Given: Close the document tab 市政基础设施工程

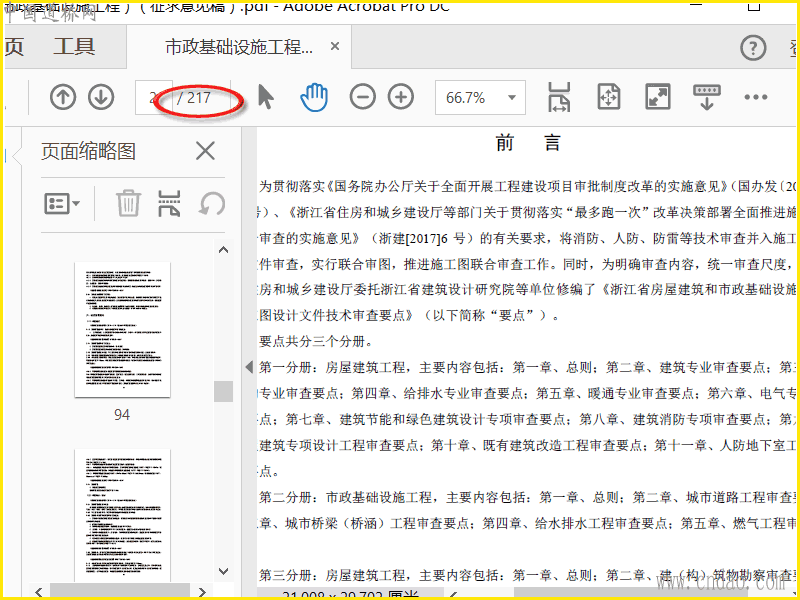Looking at the screenshot, I should pyautogui.click(x=335, y=46).
